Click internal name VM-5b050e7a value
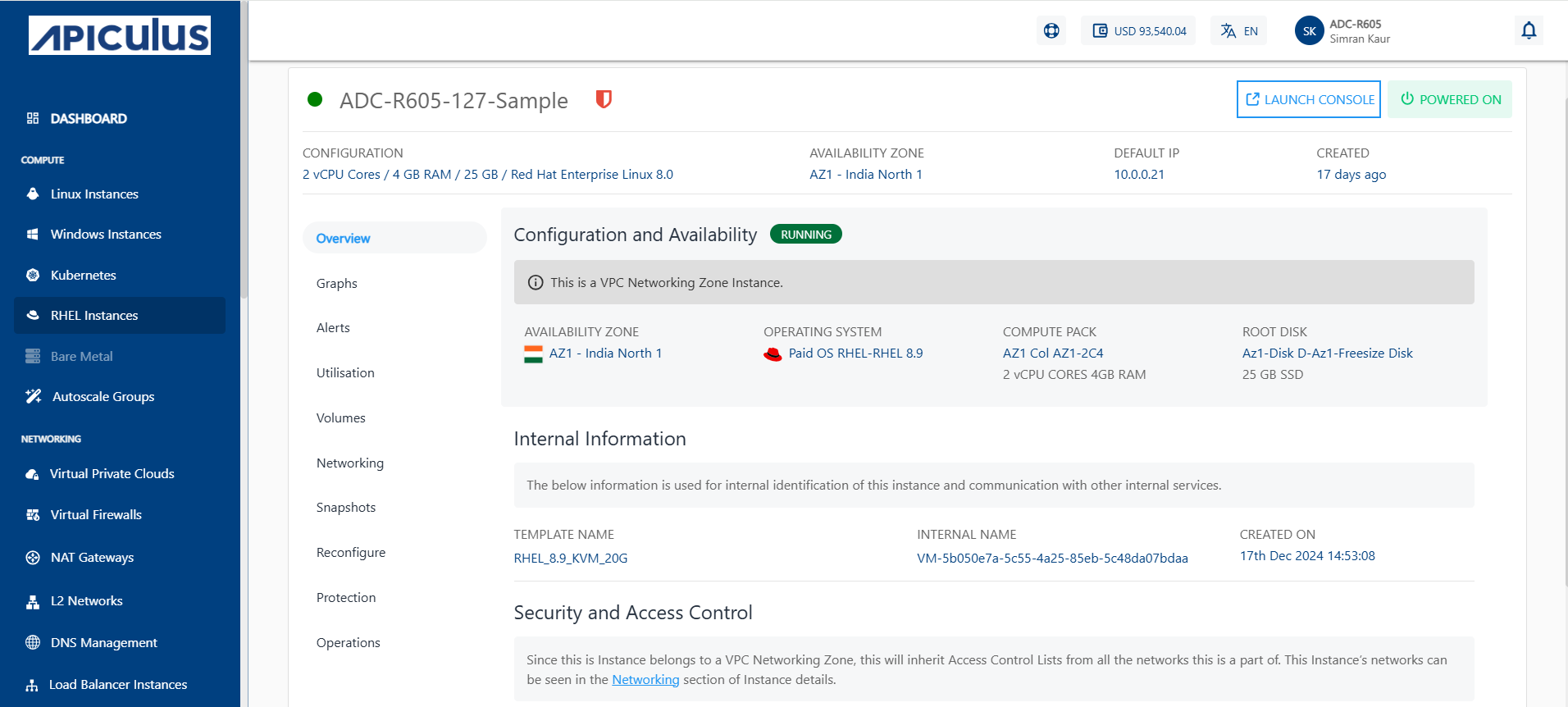The width and height of the screenshot is (1568, 707). pyautogui.click(x=1052, y=559)
